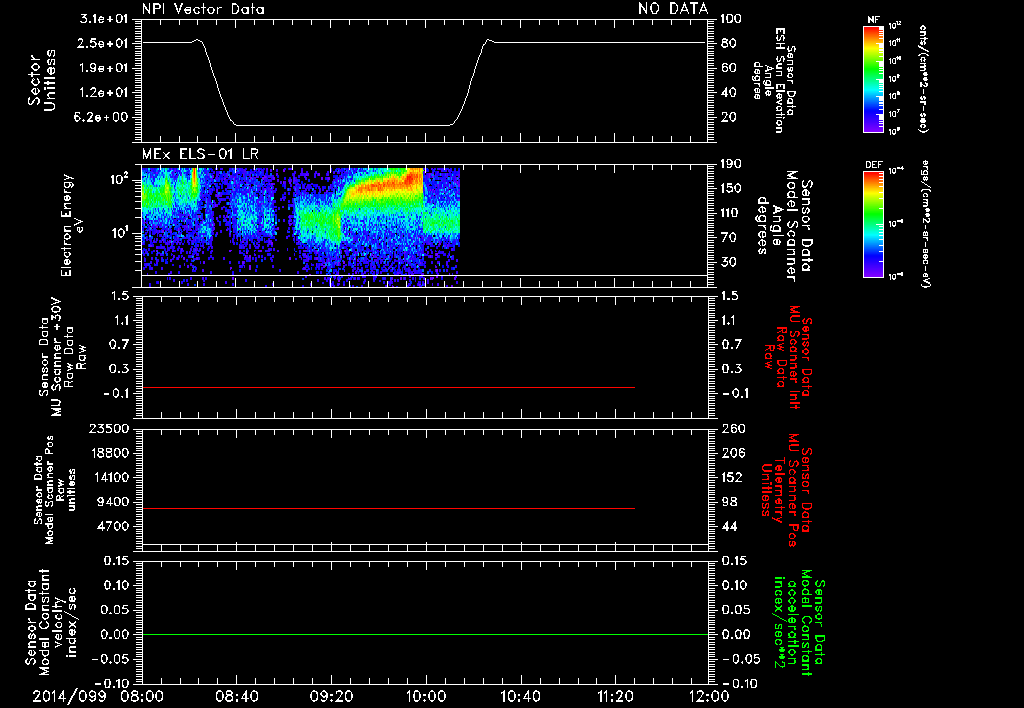The height and width of the screenshot is (708, 1024).
Task: Click the '260' tick value
Action: (x=733, y=428)
